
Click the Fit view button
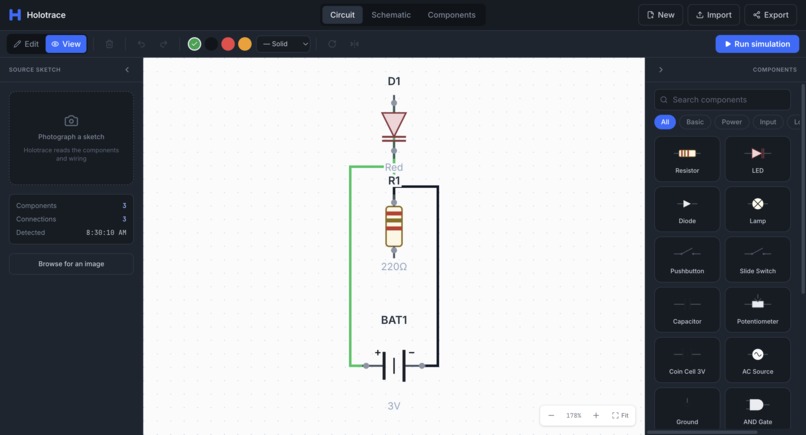pyautogui.click(x=620, y=415)
